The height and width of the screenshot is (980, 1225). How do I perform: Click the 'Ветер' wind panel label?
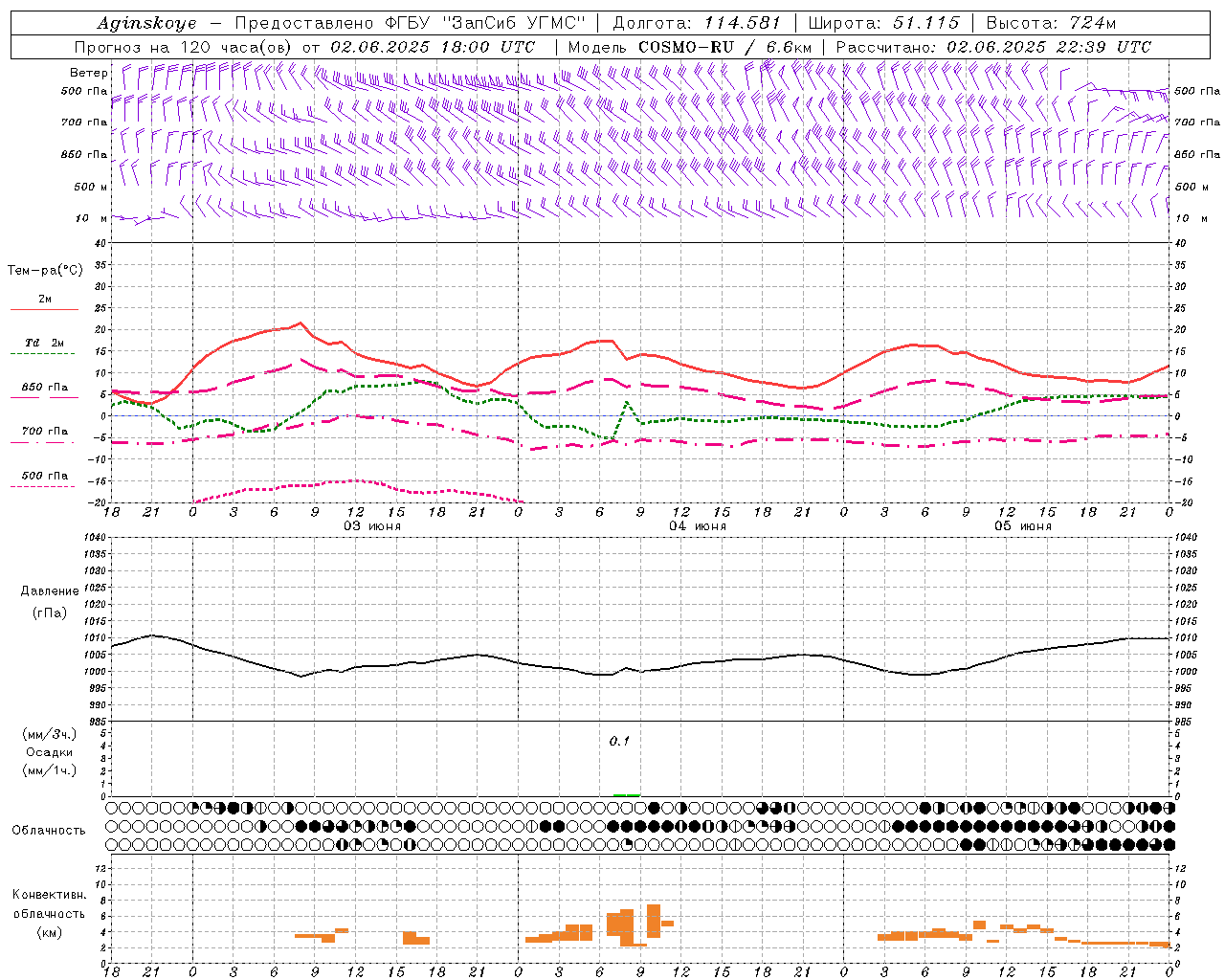tap(88, 73)
